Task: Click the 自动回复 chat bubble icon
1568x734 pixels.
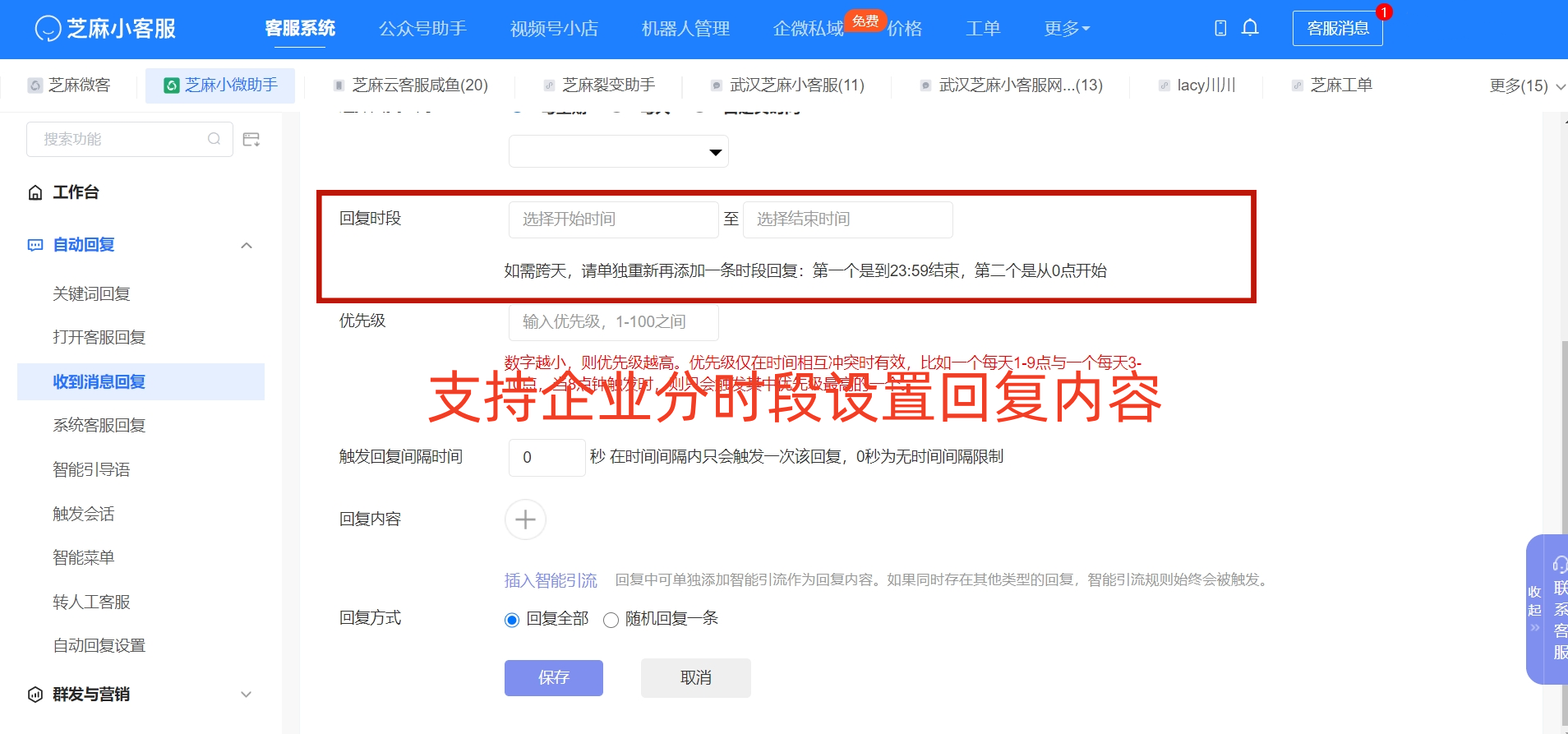Action: pyautogui.click(x=35, y=245)
